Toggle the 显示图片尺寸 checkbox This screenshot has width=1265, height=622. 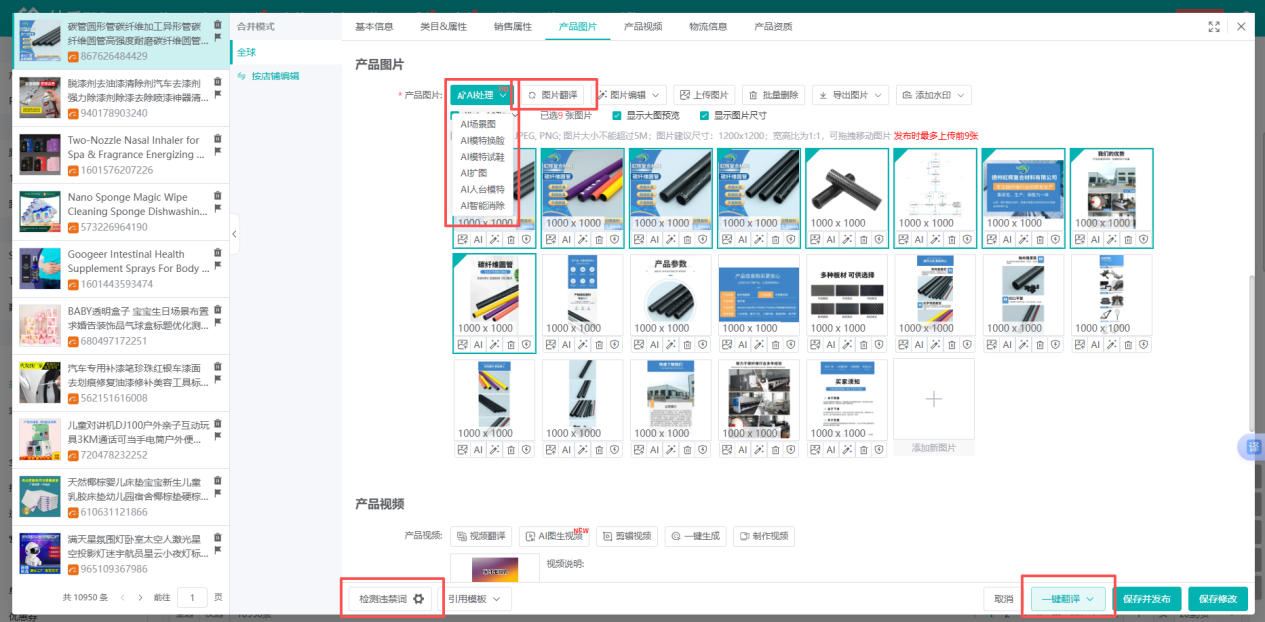click(x=705, y=116)
